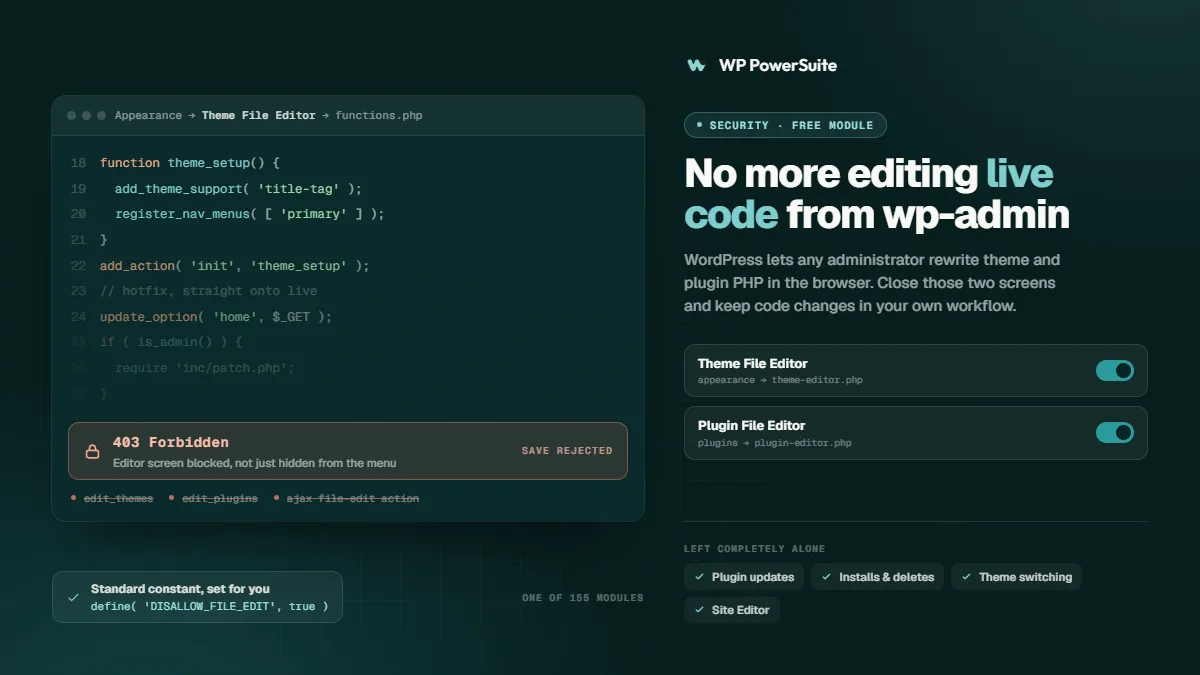This screenshot has width=1200, height=675.
Task: Select Theme File Editor in the breadcrumb
Action: click(258, 116)
